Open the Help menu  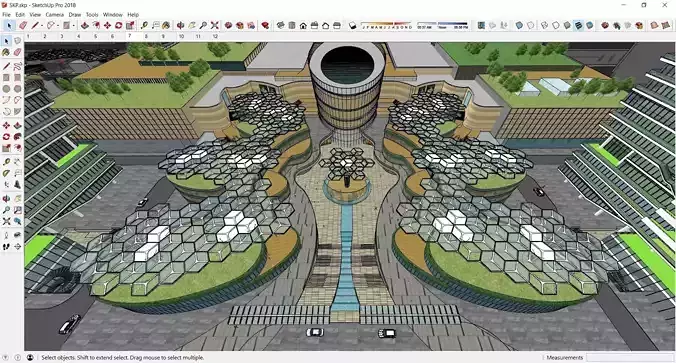pyautogui.click(x=133, y=15)
